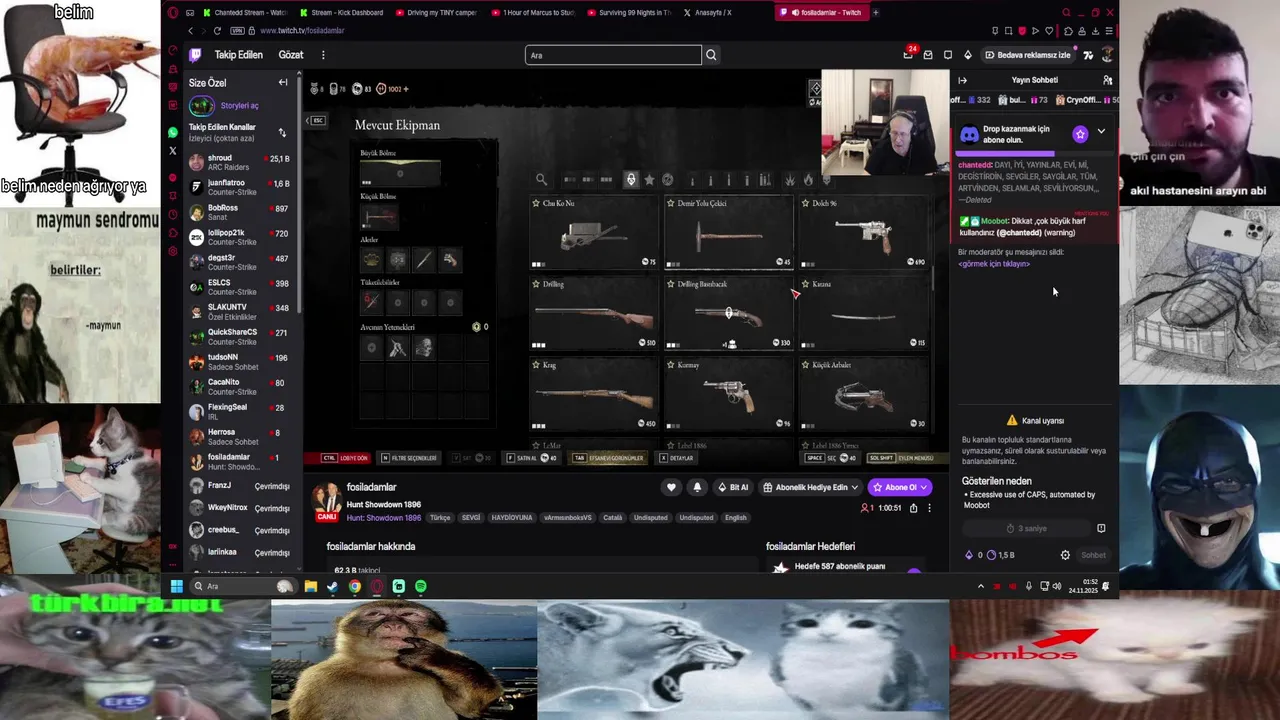Reload the page with the refresh icon
Image resolution: width=1280 pixels, height=720 pixels.
(217, 31)
